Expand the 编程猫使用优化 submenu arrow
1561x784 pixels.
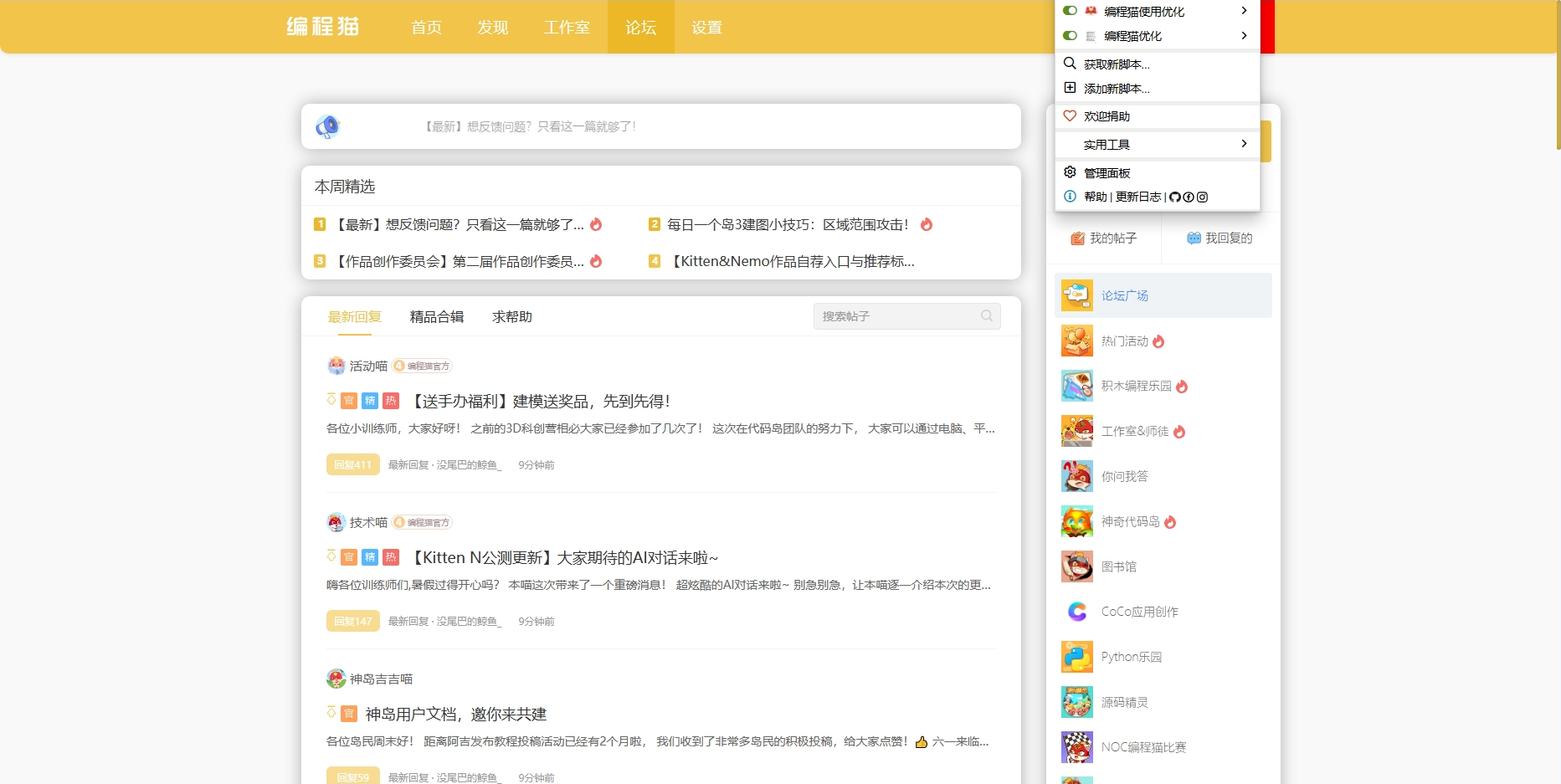pos(1244,11)
